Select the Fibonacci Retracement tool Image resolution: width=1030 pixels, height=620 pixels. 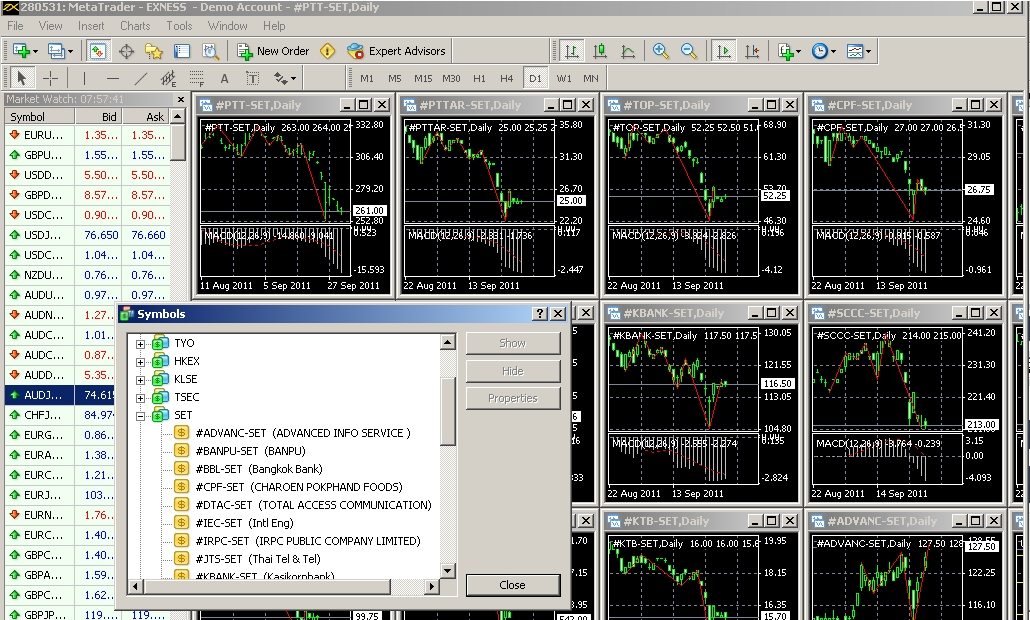pos(196,78)
